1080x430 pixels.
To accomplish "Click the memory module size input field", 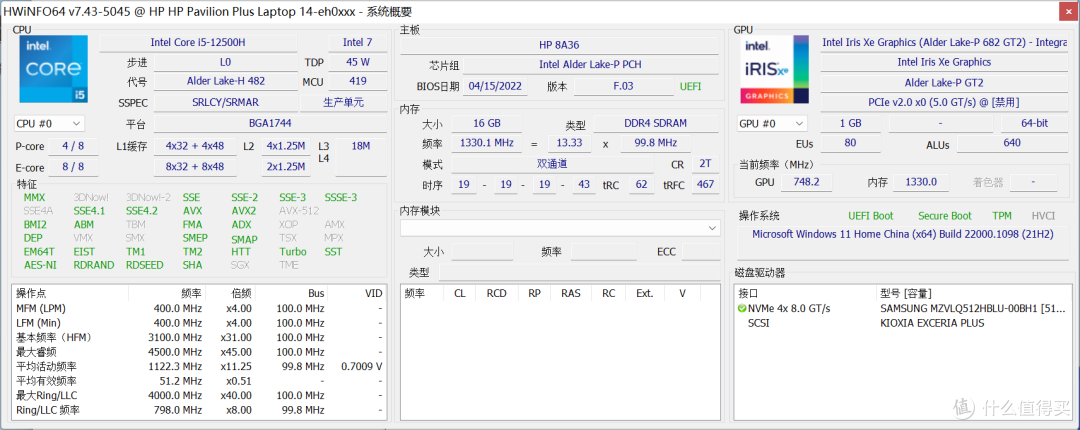I will (482, 252).
